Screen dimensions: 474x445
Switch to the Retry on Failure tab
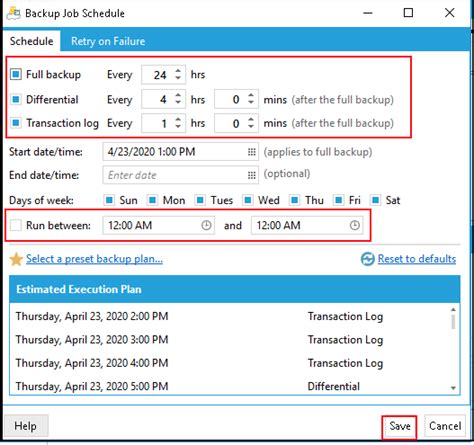(108, 41)
